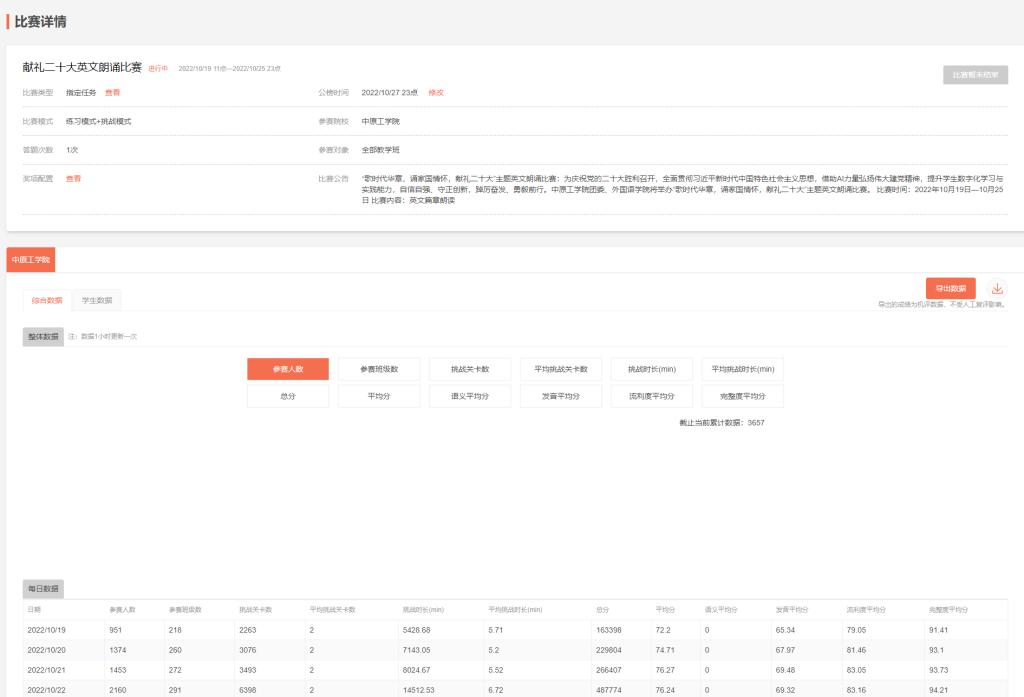This screenshot has width=1024, height=697.
Task: Select the 整体数据 section tab
Action: coord(43,337)
